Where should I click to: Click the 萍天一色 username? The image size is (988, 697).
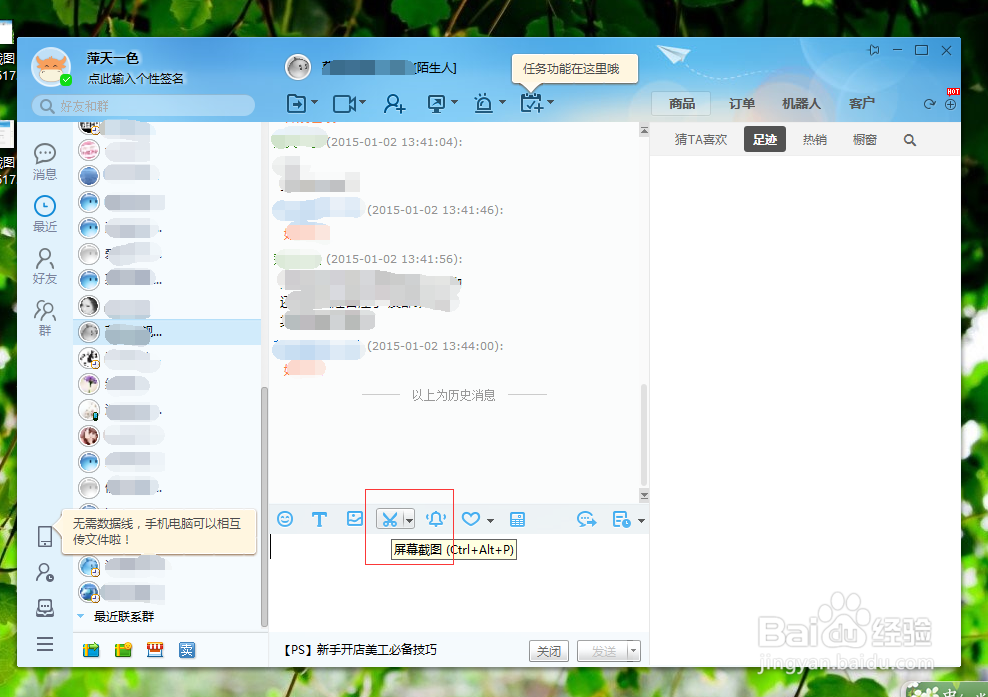[113, 58]
